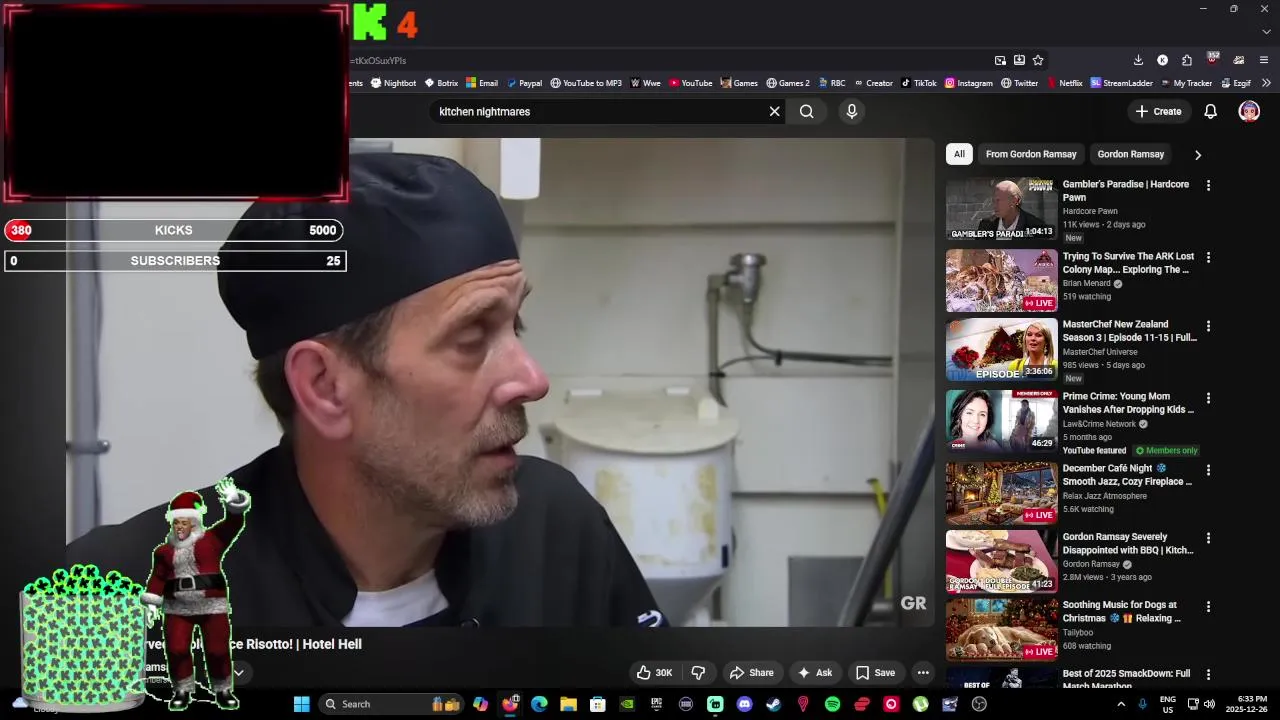Open December Café Night live thumbnail
The height and width of the screenshot is (720, 1280).
[x=1001, y=493]
